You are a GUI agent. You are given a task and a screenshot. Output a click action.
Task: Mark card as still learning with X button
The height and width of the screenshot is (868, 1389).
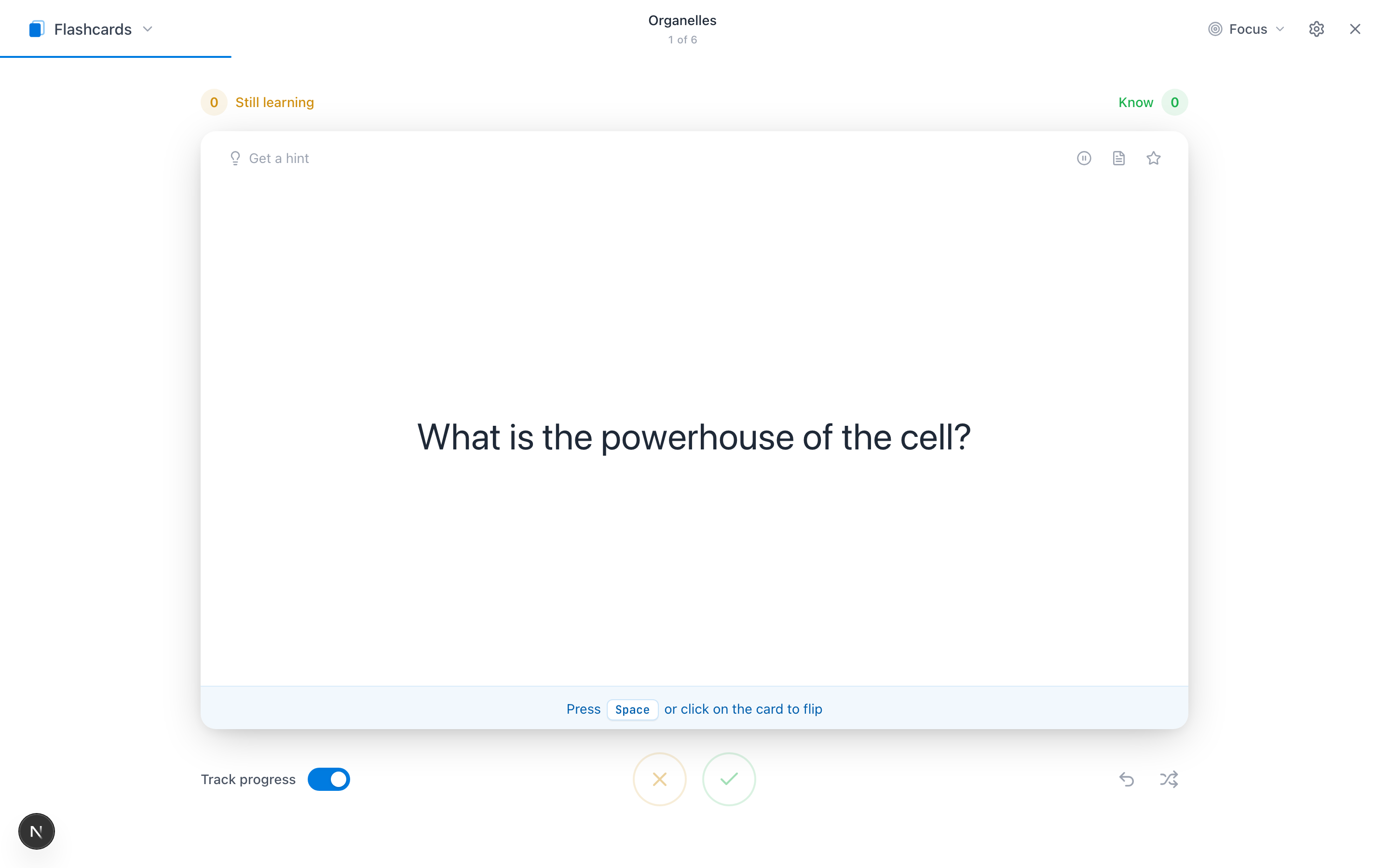[x=659, y=779]
